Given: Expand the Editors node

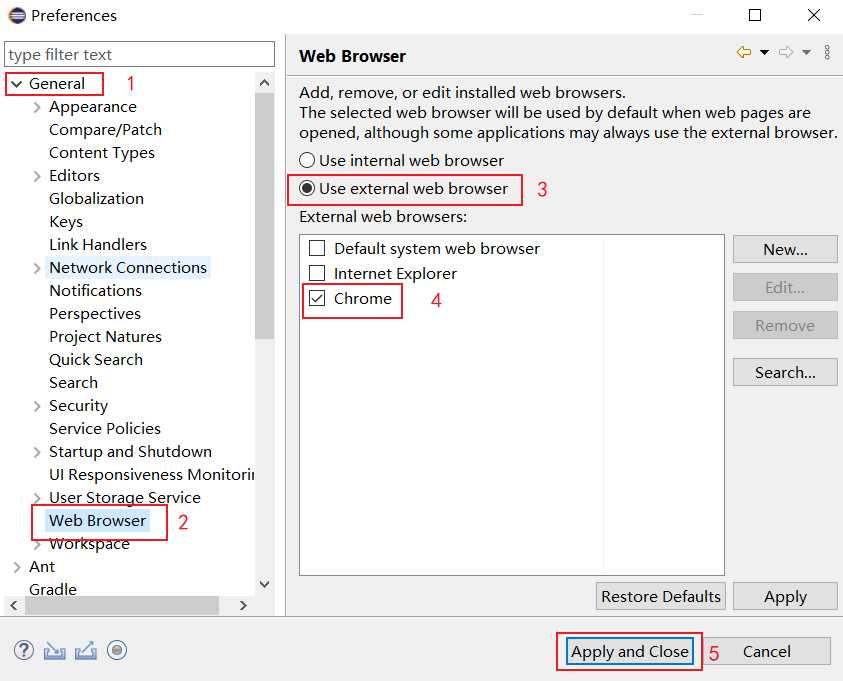Looking at the screenshot, I should point(37,176).
